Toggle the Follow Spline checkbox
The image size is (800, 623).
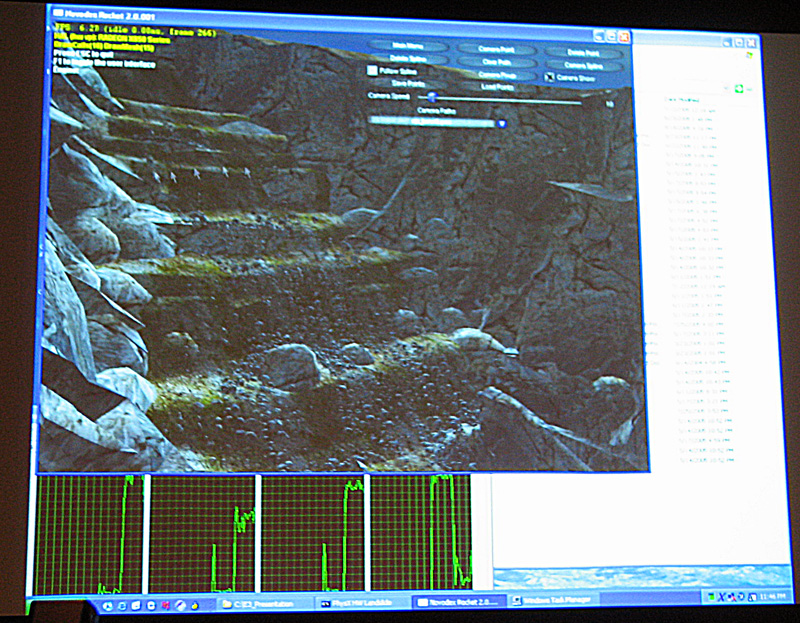[x=372, y=71]
